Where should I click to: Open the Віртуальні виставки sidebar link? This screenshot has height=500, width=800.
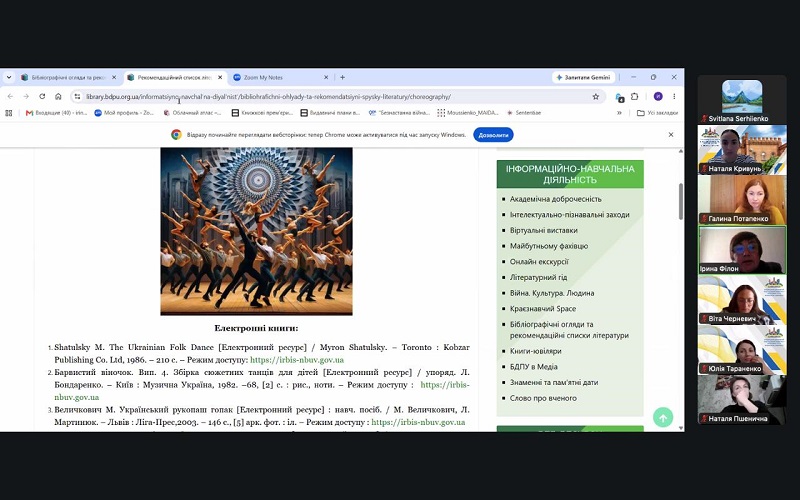[x=544, y=230]
